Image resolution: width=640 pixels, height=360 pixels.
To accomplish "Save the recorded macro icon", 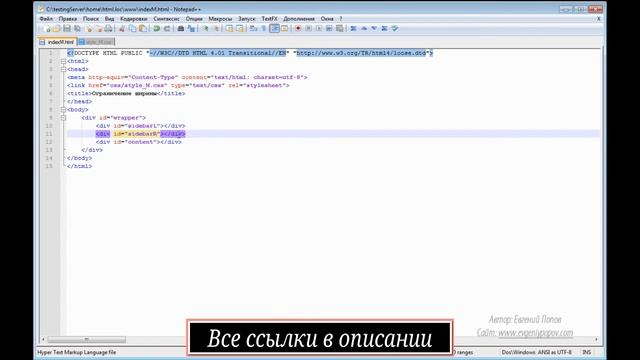I will tap(339, 29).
